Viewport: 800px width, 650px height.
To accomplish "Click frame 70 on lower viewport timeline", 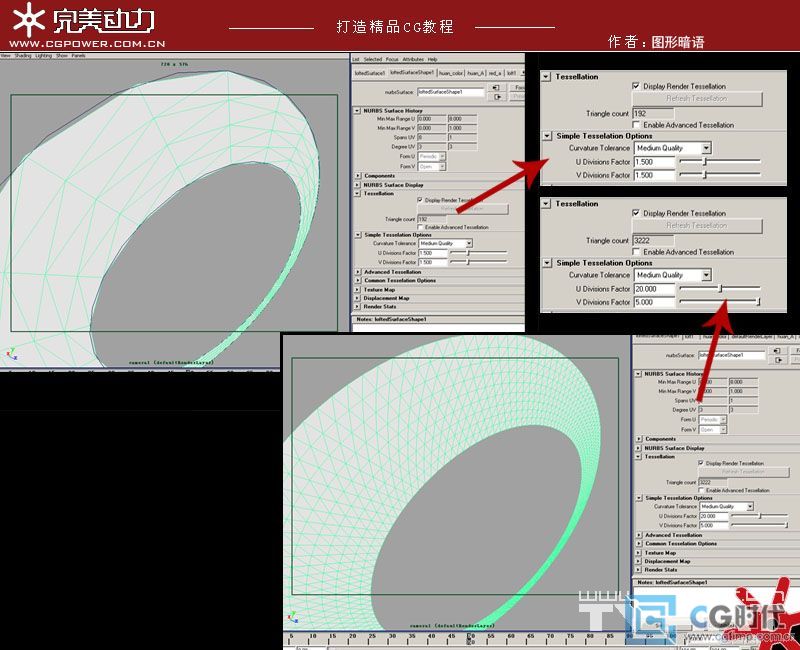I will [x=551, y=637].
